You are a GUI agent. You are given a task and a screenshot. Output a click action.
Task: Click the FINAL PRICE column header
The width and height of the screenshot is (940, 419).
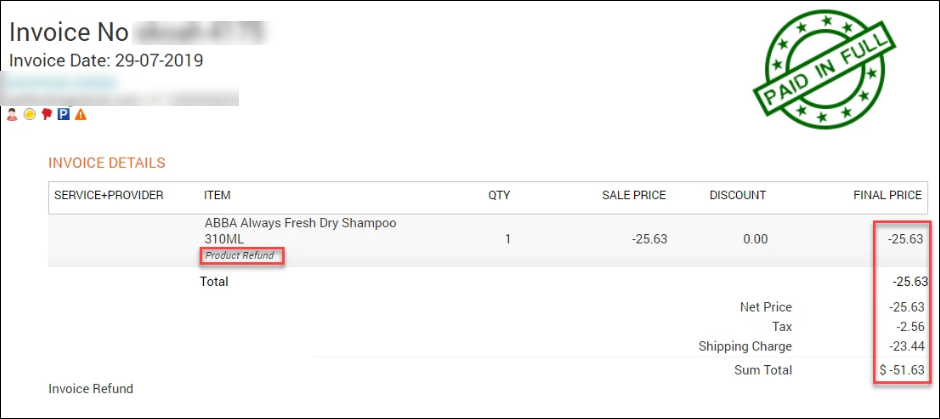coord(888,195)
